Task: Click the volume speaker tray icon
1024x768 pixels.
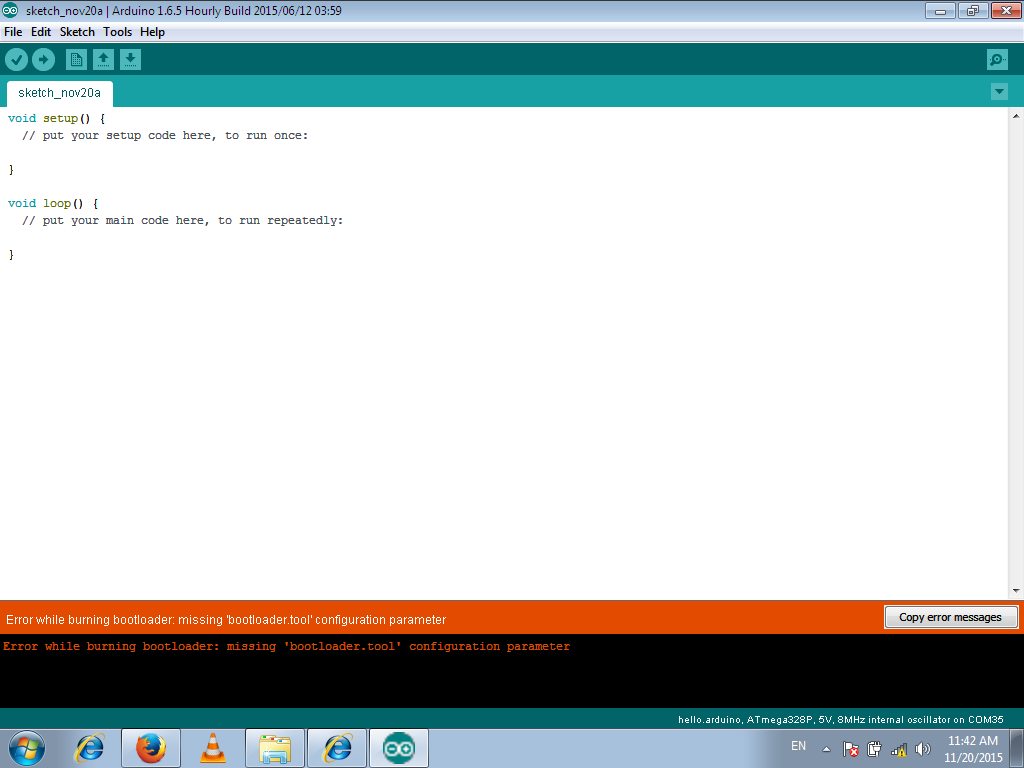Action: click(923, 749)
